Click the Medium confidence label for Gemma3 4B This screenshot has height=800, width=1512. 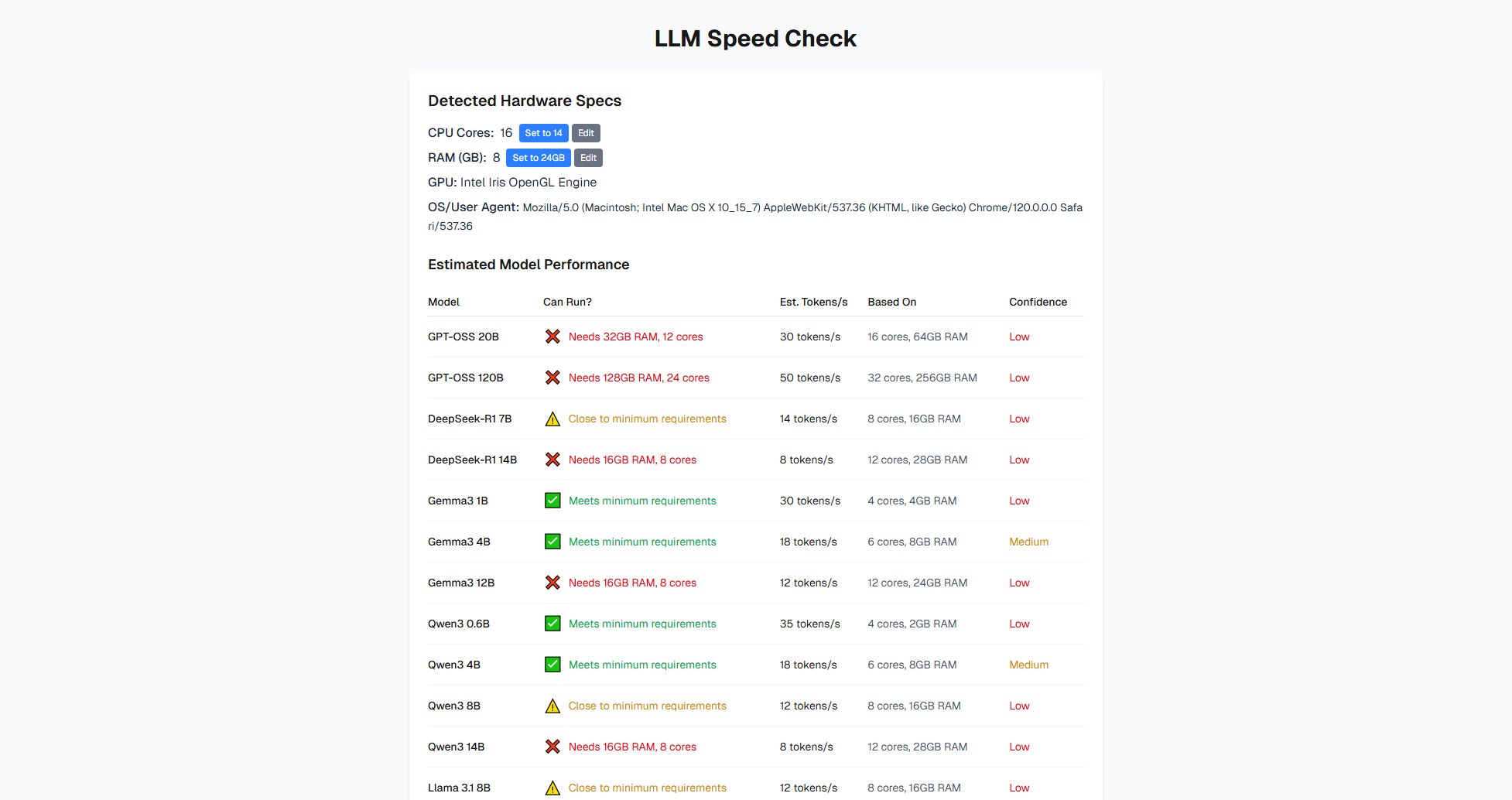1028,542
